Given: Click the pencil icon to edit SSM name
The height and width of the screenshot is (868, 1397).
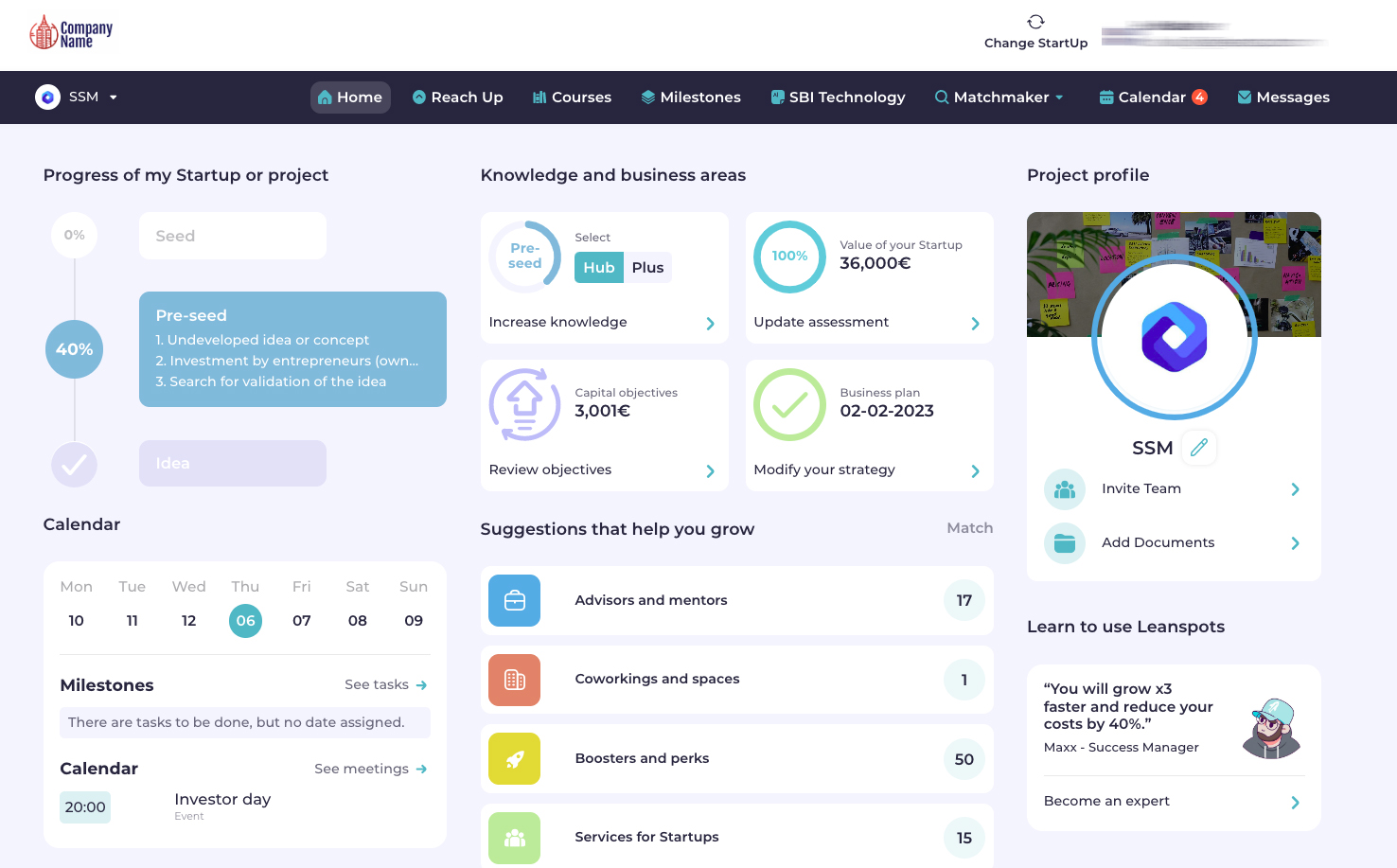Looking at the screenshot, I should (1198, 447).
